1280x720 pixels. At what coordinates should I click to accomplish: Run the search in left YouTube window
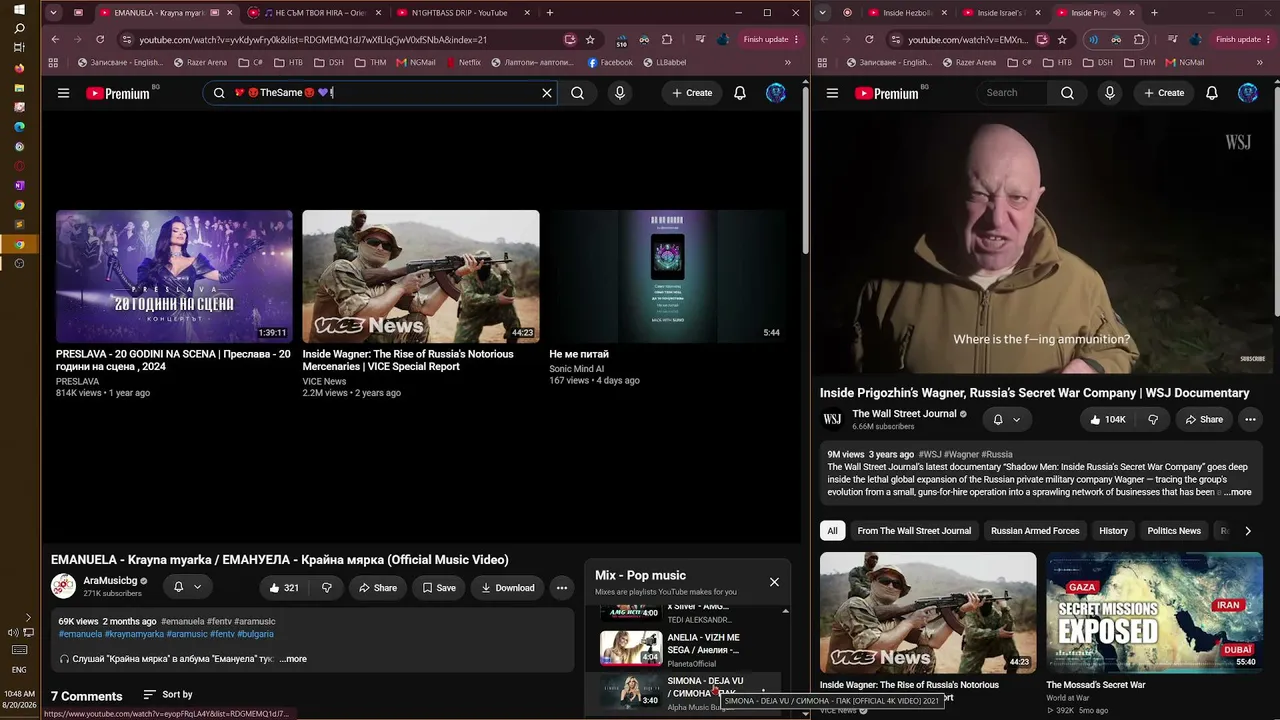577,93
